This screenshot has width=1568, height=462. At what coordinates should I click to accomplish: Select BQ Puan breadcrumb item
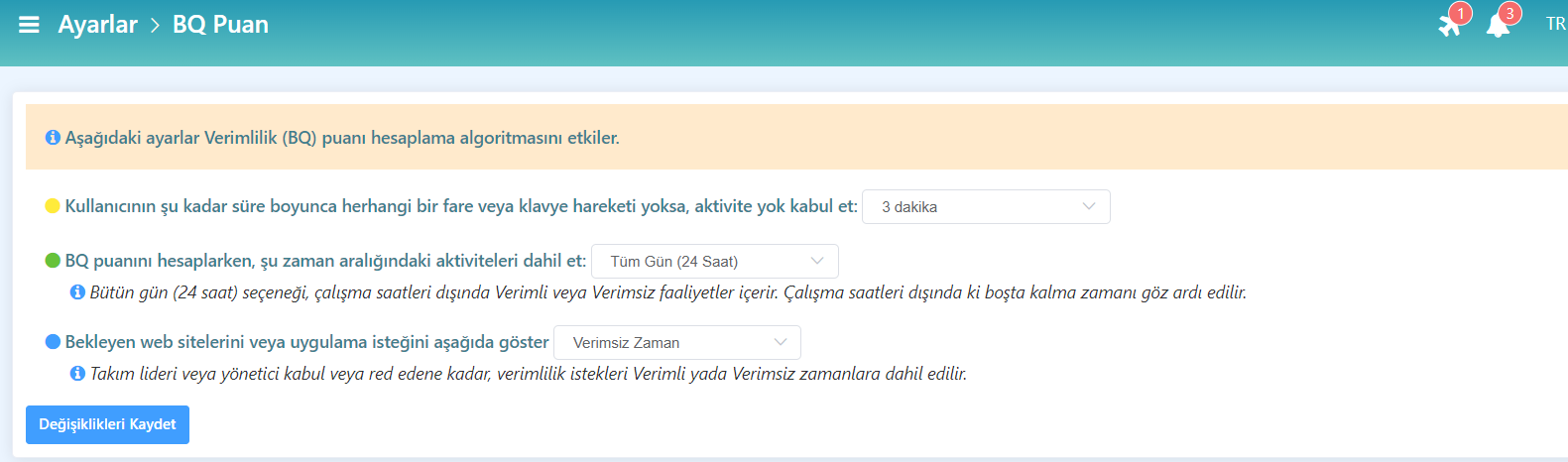tap(220, 25)
